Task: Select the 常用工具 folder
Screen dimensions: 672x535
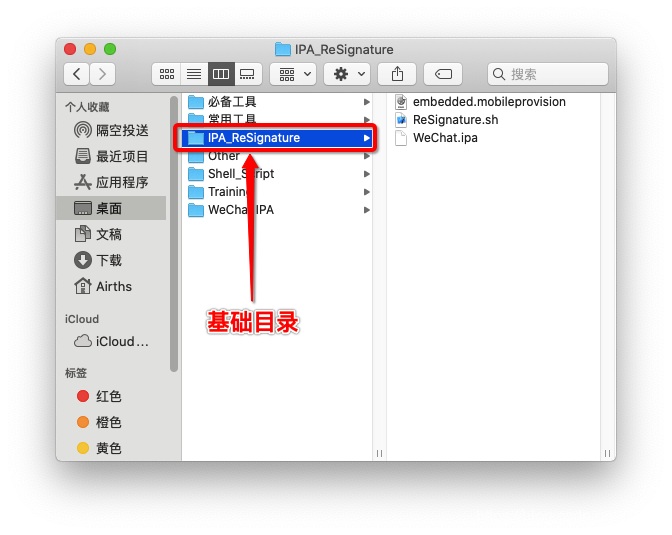Action: 277,118
